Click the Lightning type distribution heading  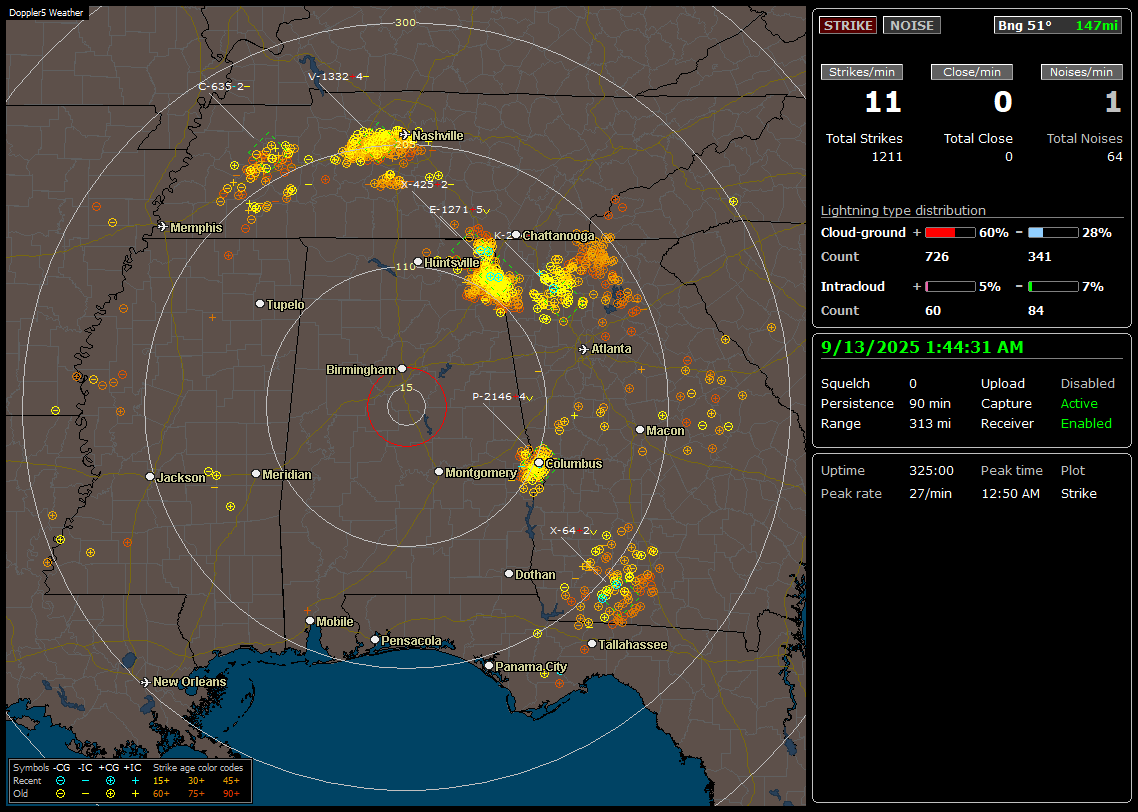coord(903,210)
